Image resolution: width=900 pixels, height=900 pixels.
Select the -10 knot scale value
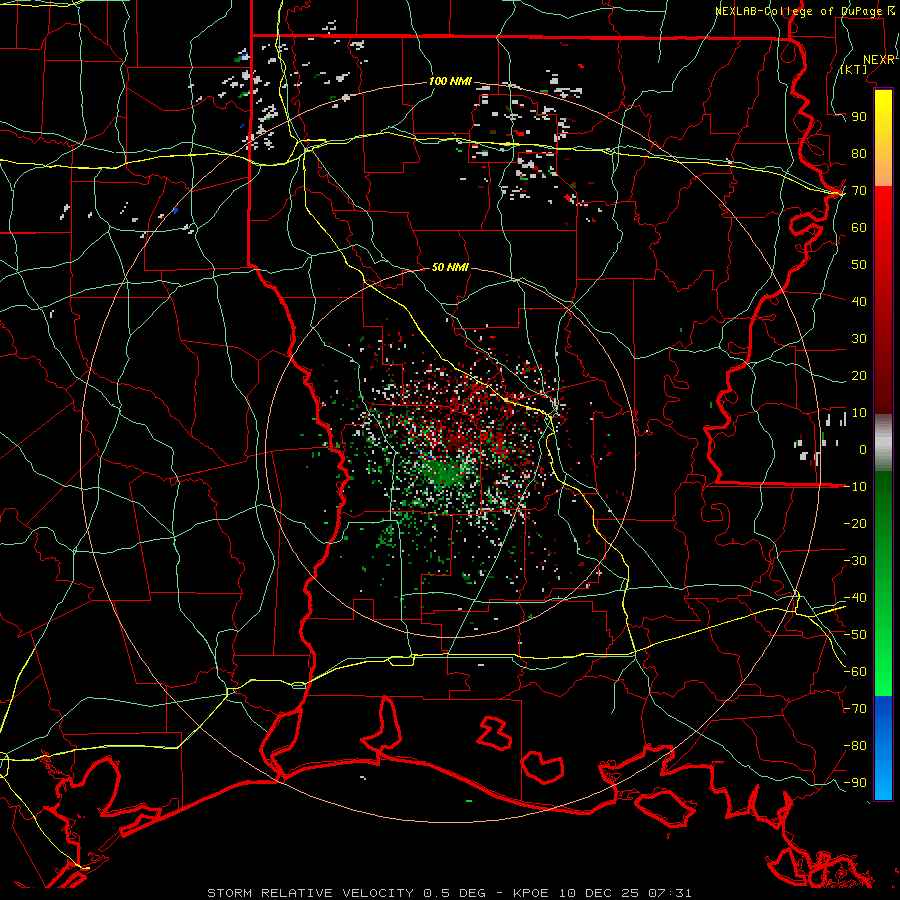click(855, 487)
